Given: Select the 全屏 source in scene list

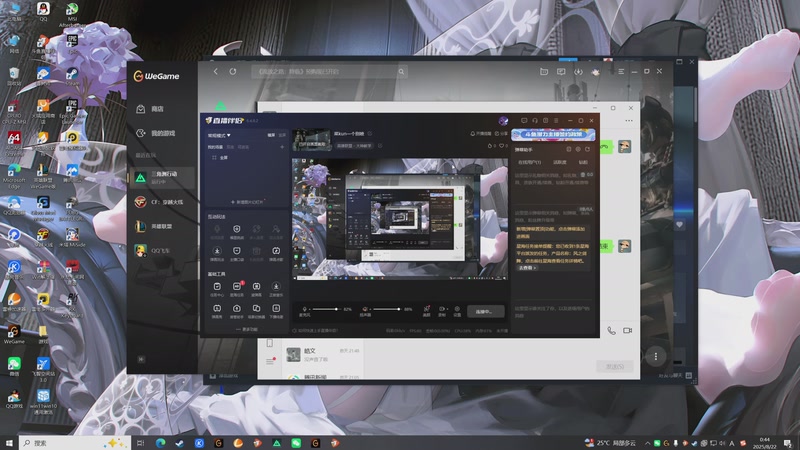Looking at the screenshot, I should [x=220, y=158].
